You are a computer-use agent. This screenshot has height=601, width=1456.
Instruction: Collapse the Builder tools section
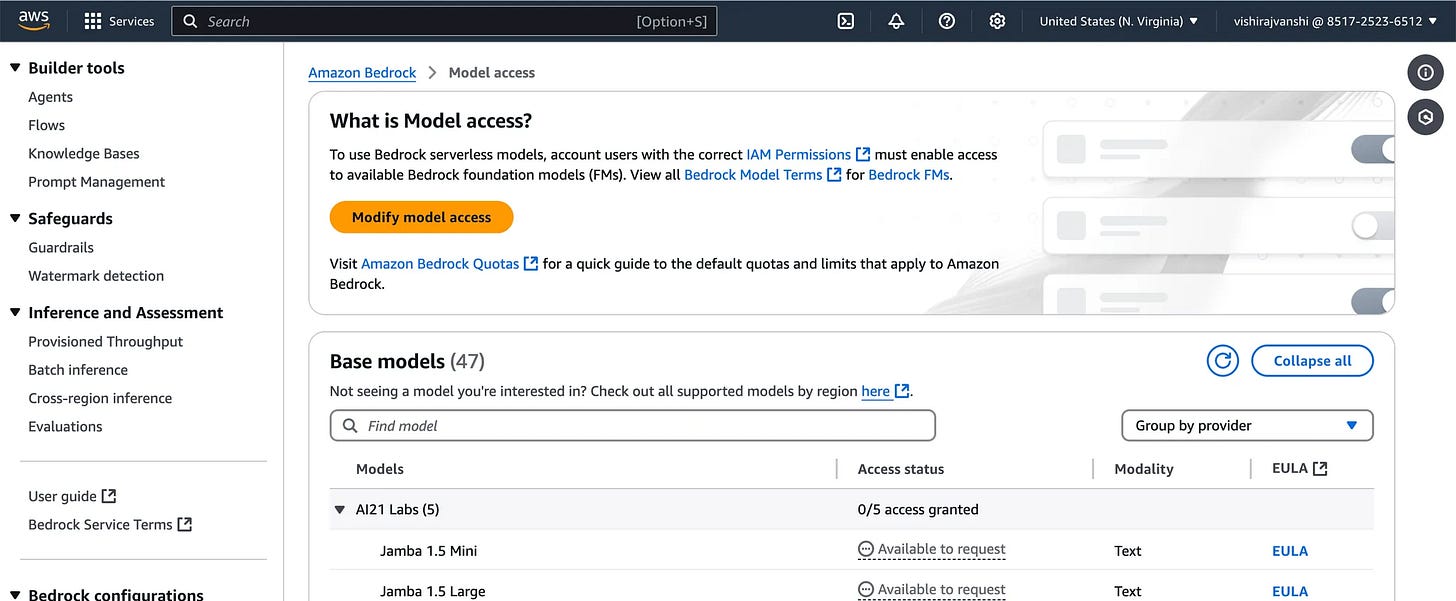click(15, 68)
